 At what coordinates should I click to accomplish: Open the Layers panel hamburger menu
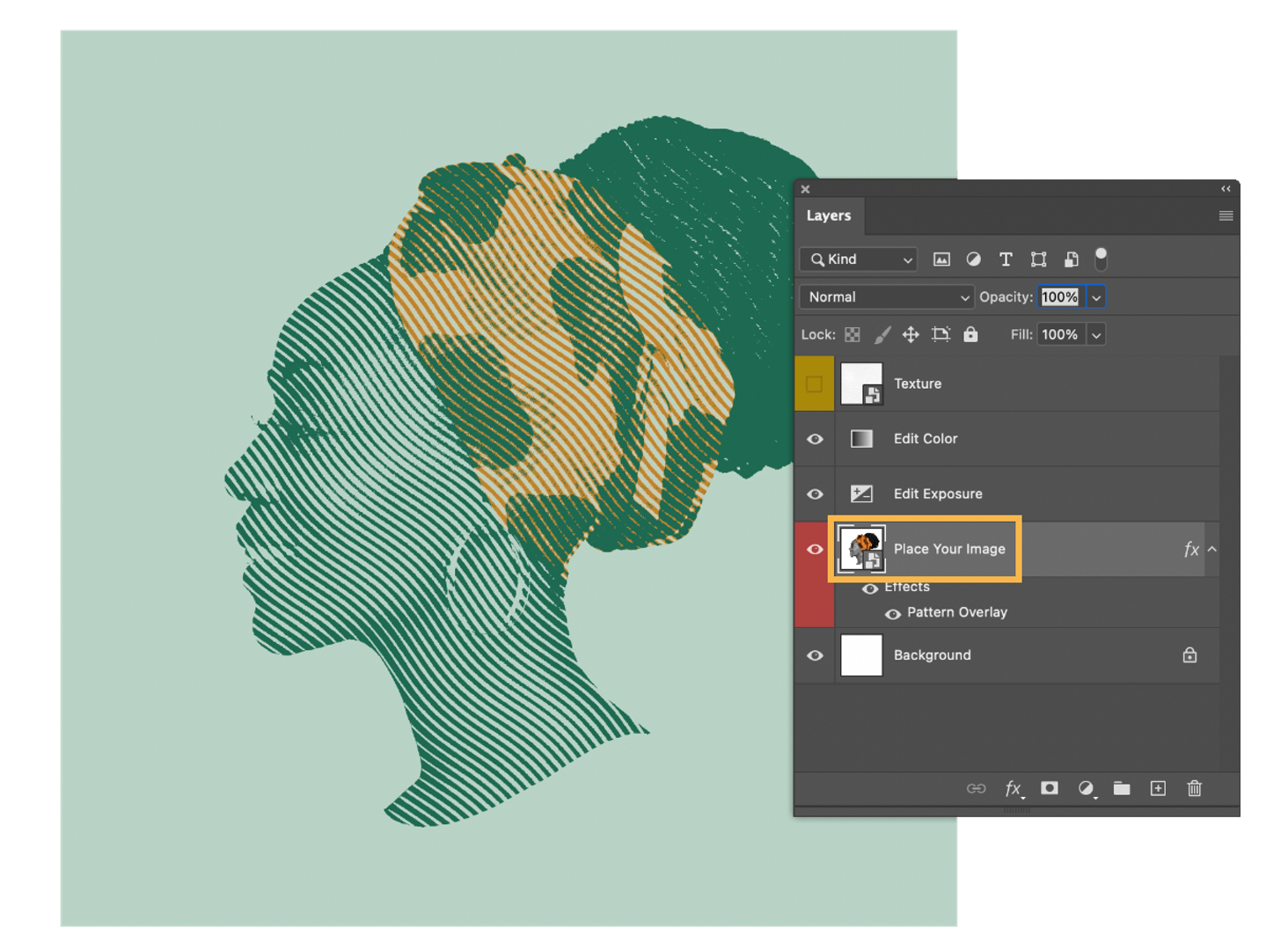1226,216
